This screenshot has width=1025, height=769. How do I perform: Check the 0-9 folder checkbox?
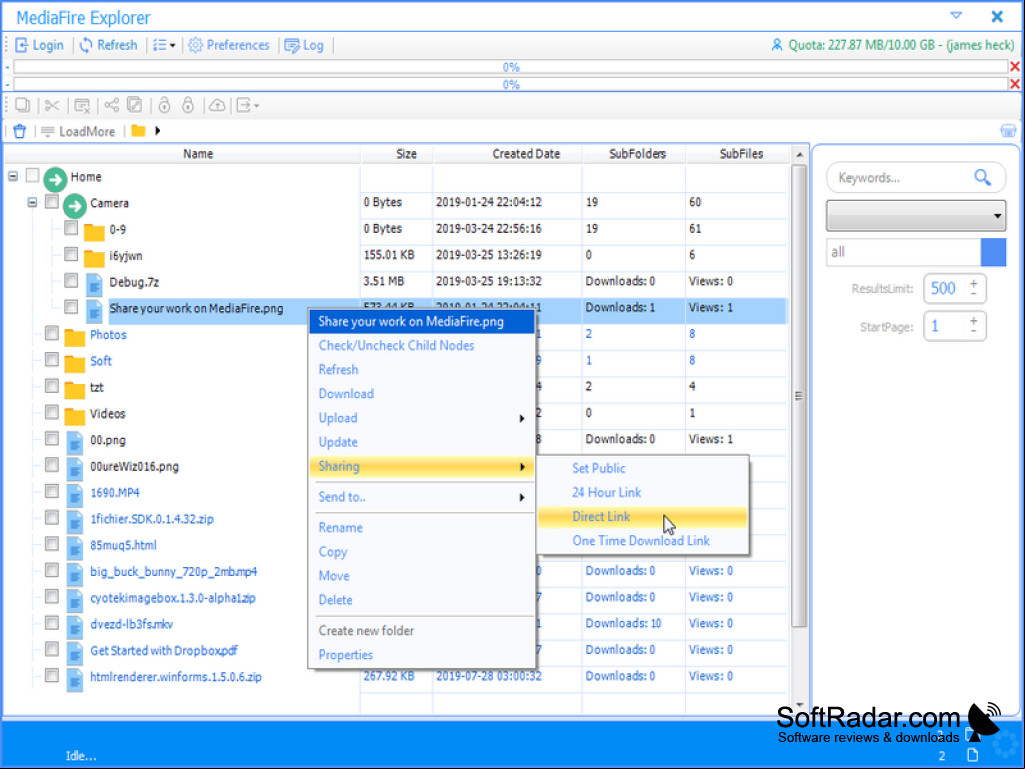pyautogui.click(x=71, y=228)
